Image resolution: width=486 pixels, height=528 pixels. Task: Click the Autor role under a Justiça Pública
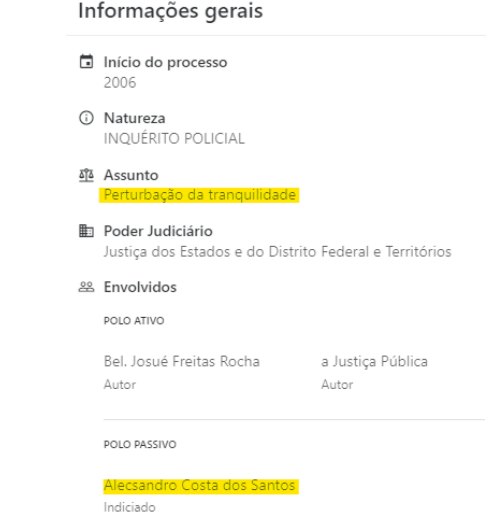pyautogui.click(x=337, y=385)
